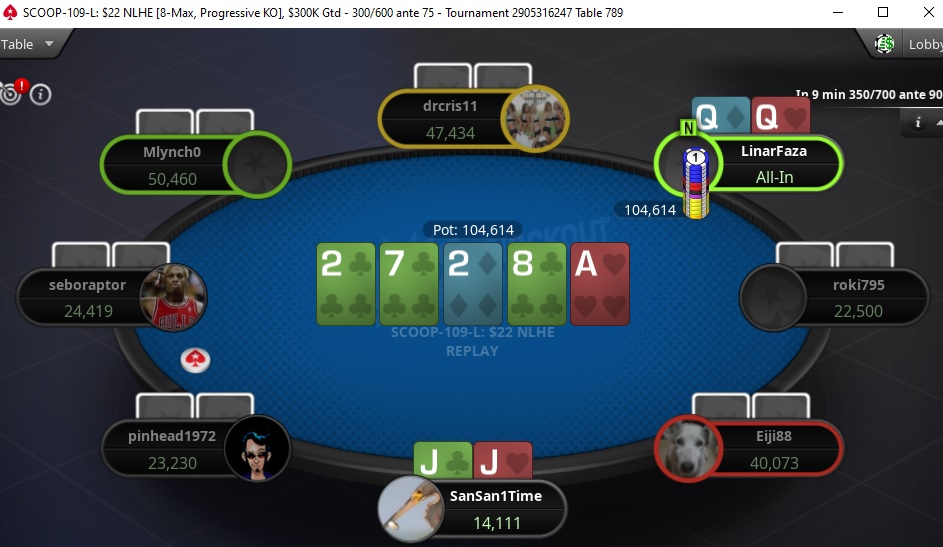Click the cashier chip icon beside Lobby
The width and height of the screenshot is (943, 547).
pos(885,44)
